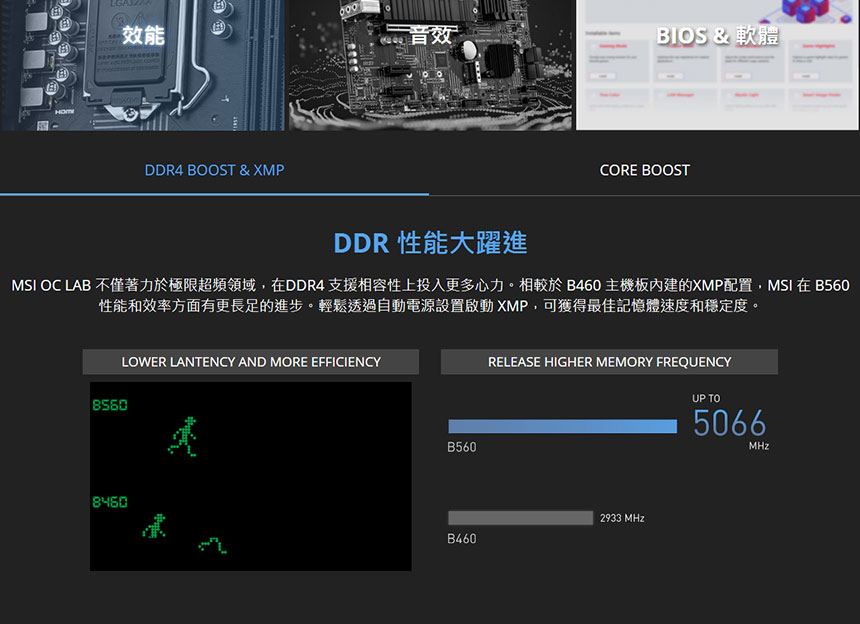Click the UP TO label
The height and width of the screenshot is (624, 860).
[x=706, y=399]
